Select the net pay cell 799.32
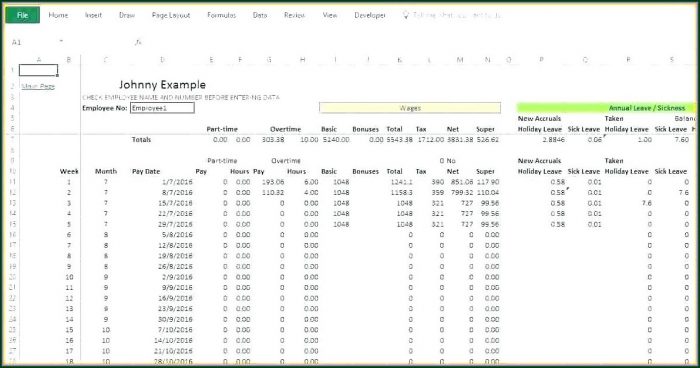 tap(462, 192)
